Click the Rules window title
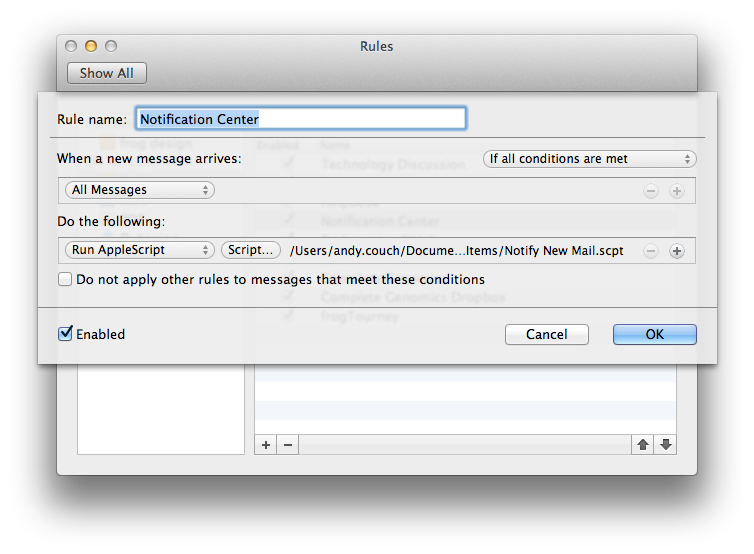Image resolution: width=754 pixels, height=554 pixels. 377,46
